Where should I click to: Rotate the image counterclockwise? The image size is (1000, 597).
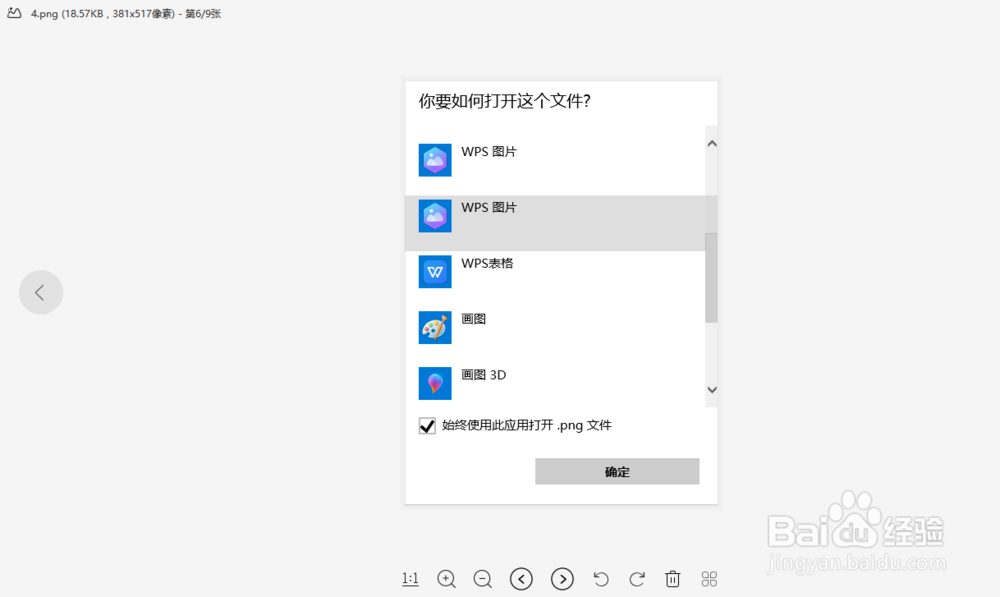click(x=601, y=579)
